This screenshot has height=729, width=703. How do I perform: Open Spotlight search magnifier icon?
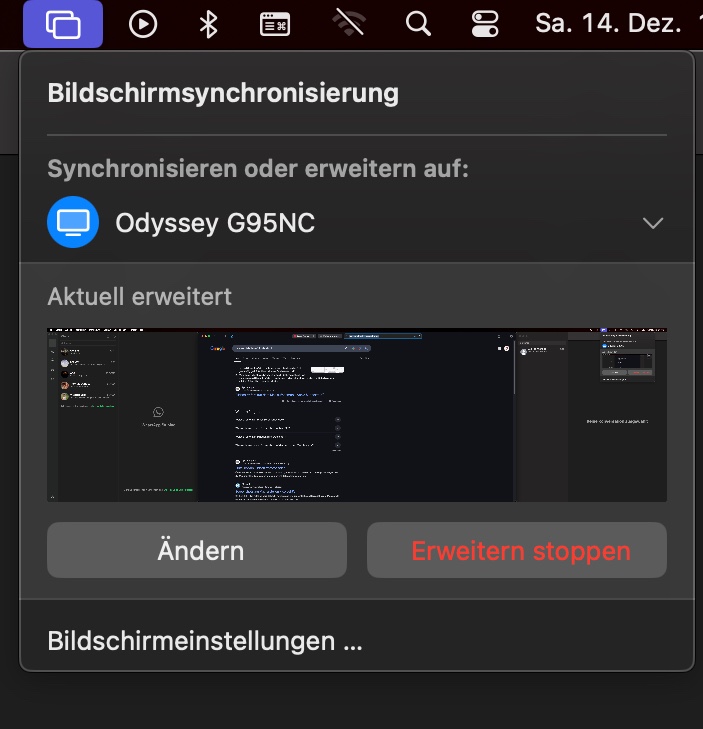click(418, 24)
